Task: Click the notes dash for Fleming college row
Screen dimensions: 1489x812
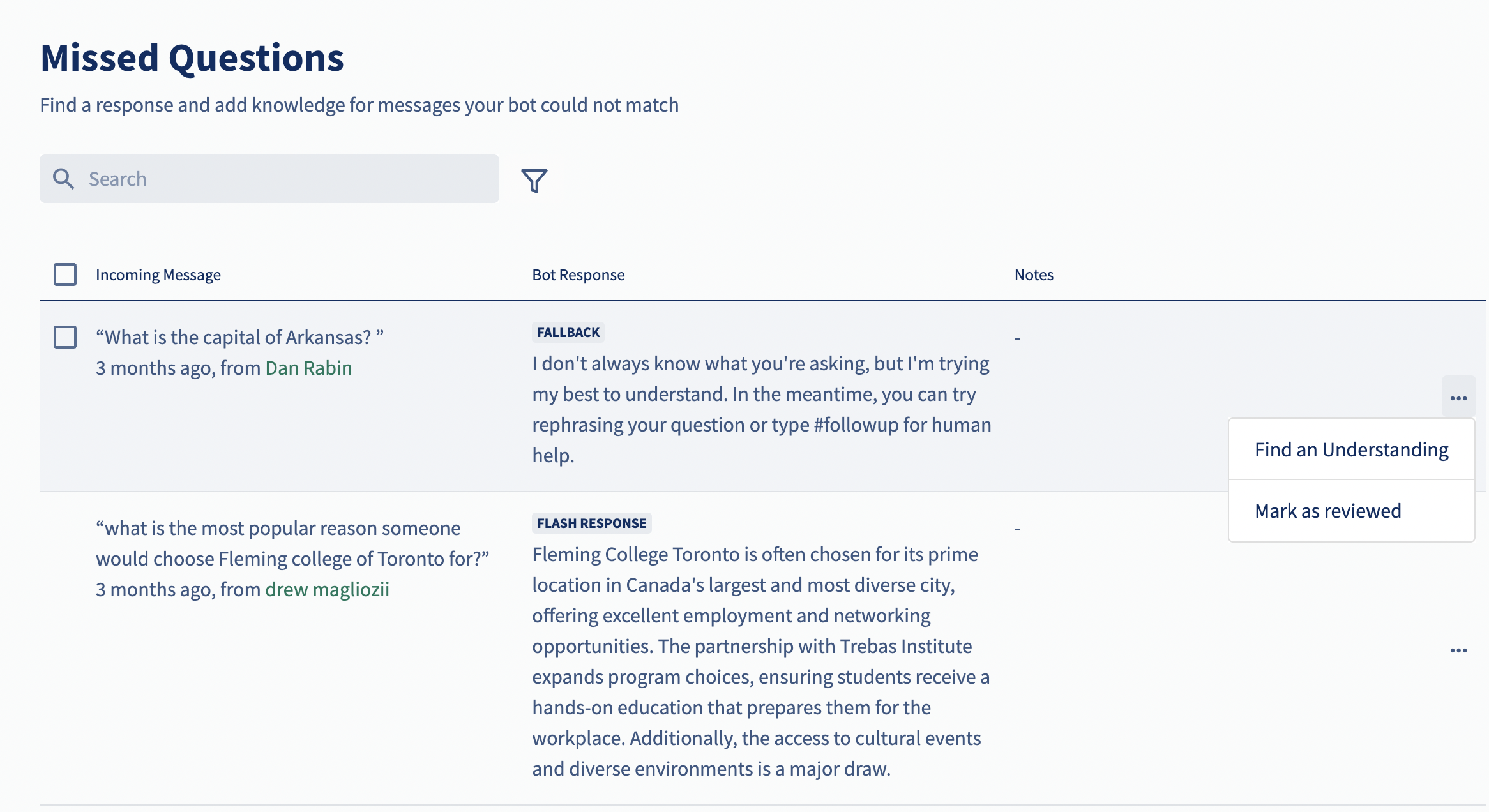Action: [x=1018, y=529]
